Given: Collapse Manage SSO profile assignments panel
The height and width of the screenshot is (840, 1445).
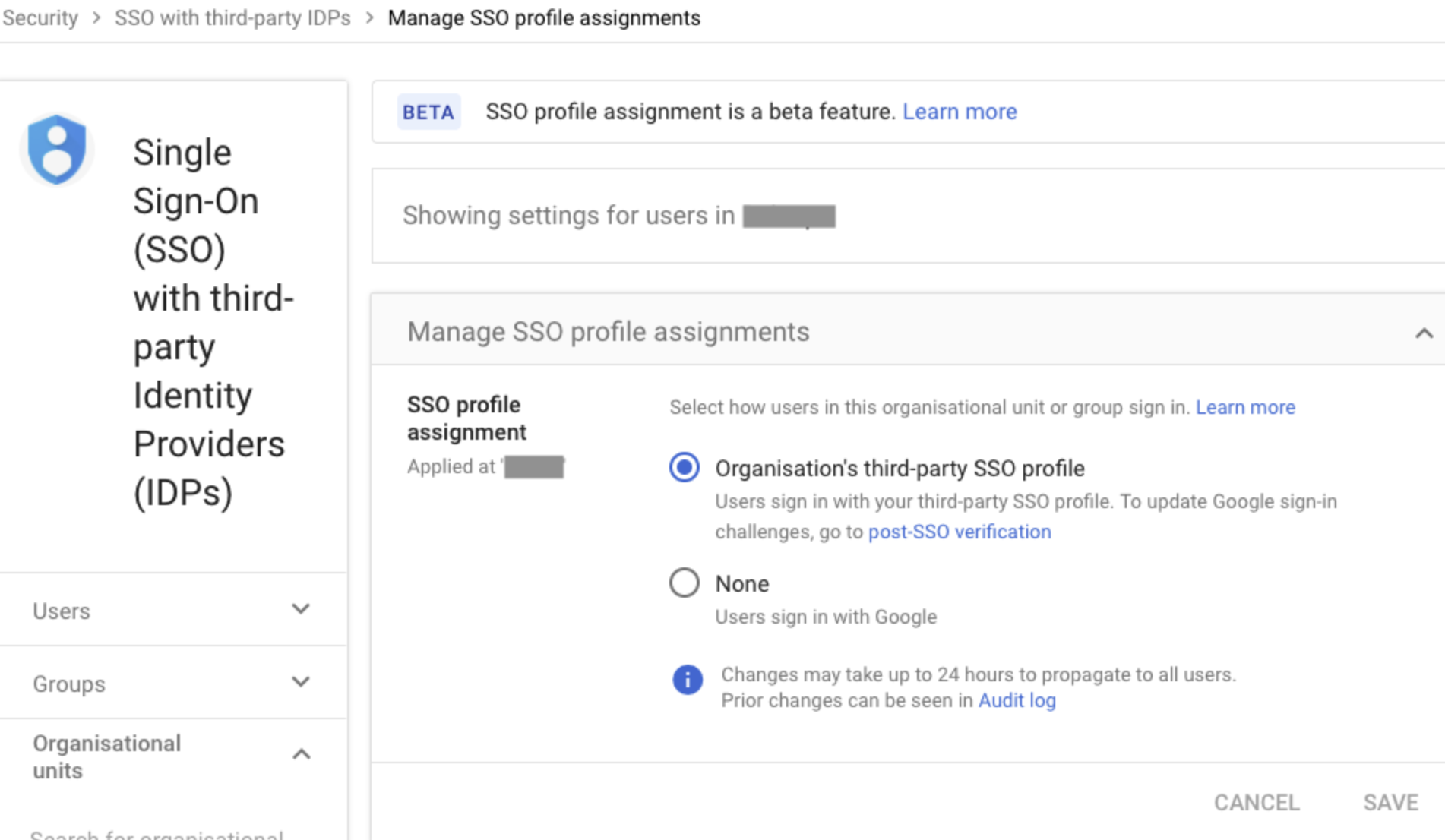Looking at the screenshot, I should point(1424,333).
